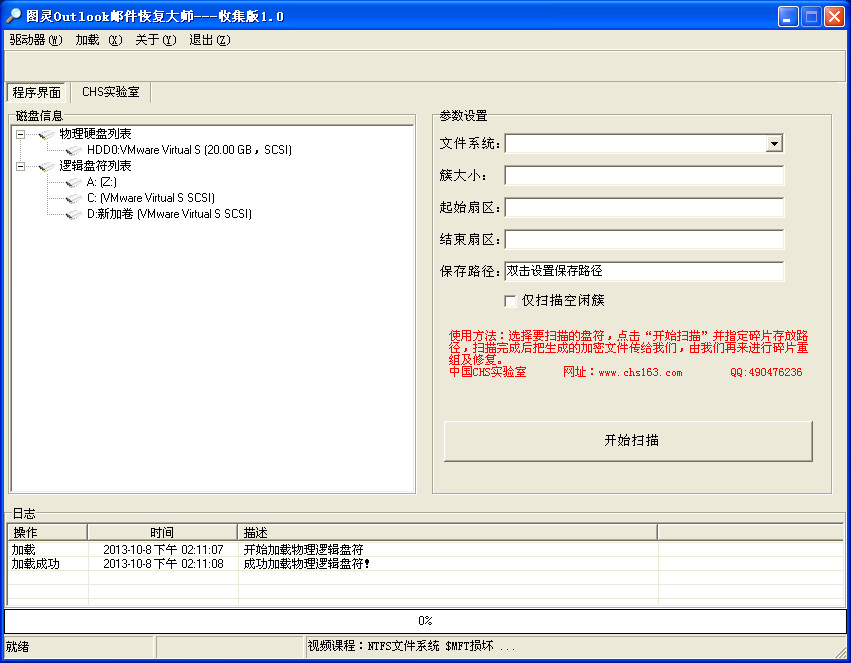Click the 描述 column header in log
The image size is (851, 663).
[448, 533]
